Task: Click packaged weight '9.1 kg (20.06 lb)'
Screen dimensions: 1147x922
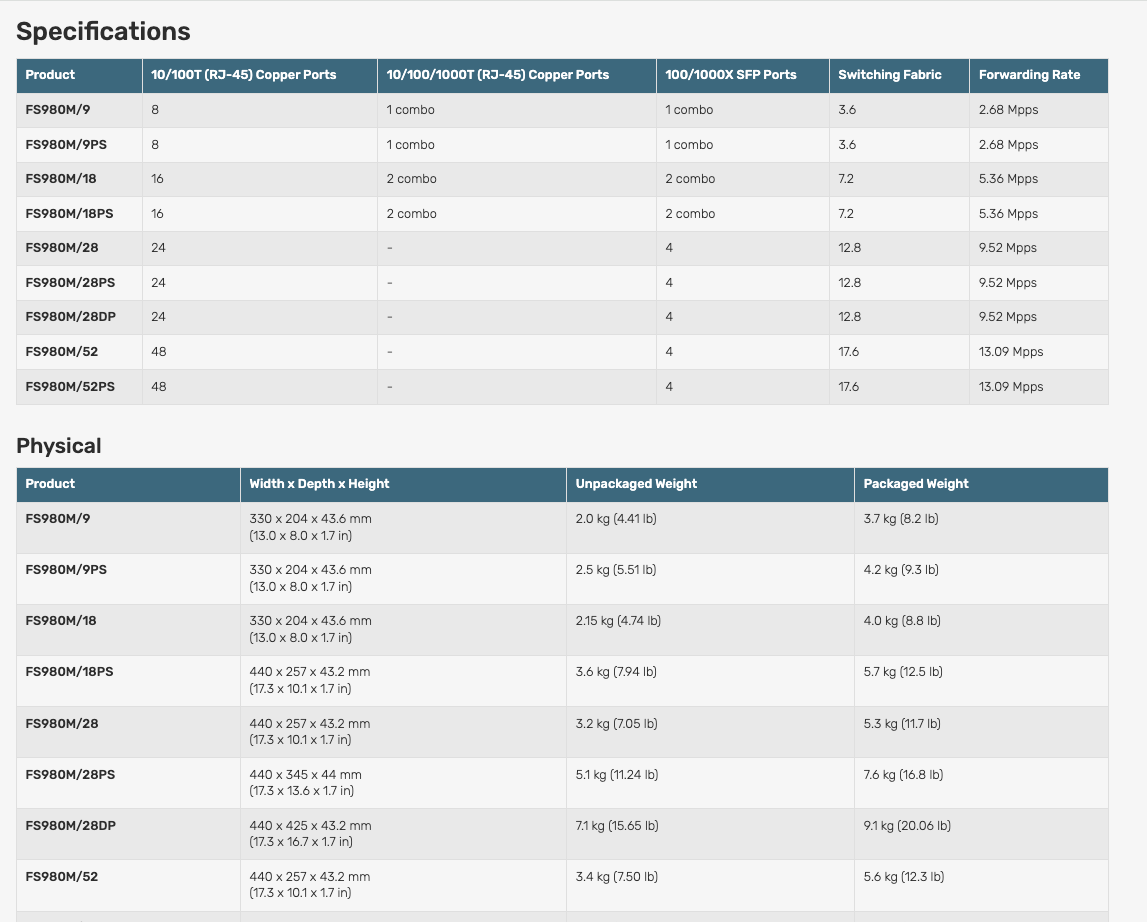Action: click(x=907, y=825)
